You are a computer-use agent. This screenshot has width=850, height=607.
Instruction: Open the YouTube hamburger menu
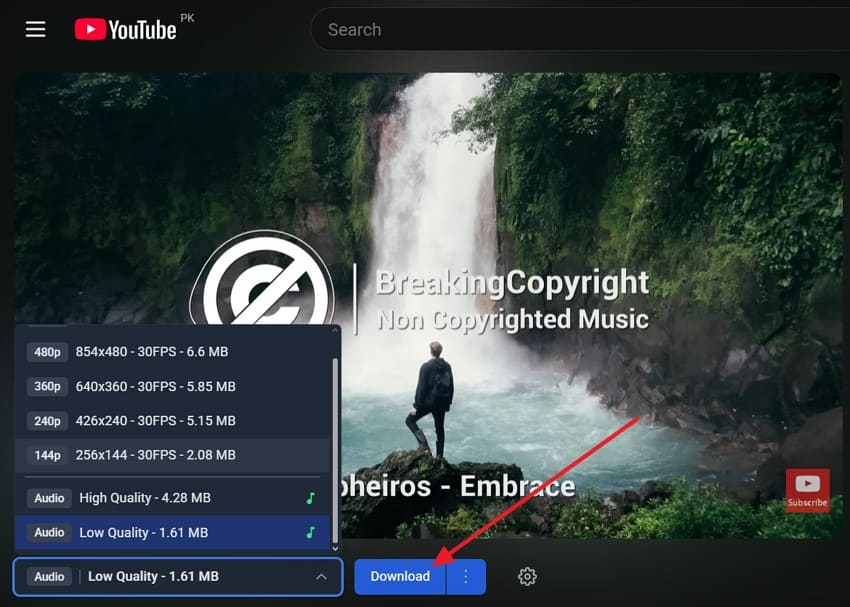click(x=35, y=29)
